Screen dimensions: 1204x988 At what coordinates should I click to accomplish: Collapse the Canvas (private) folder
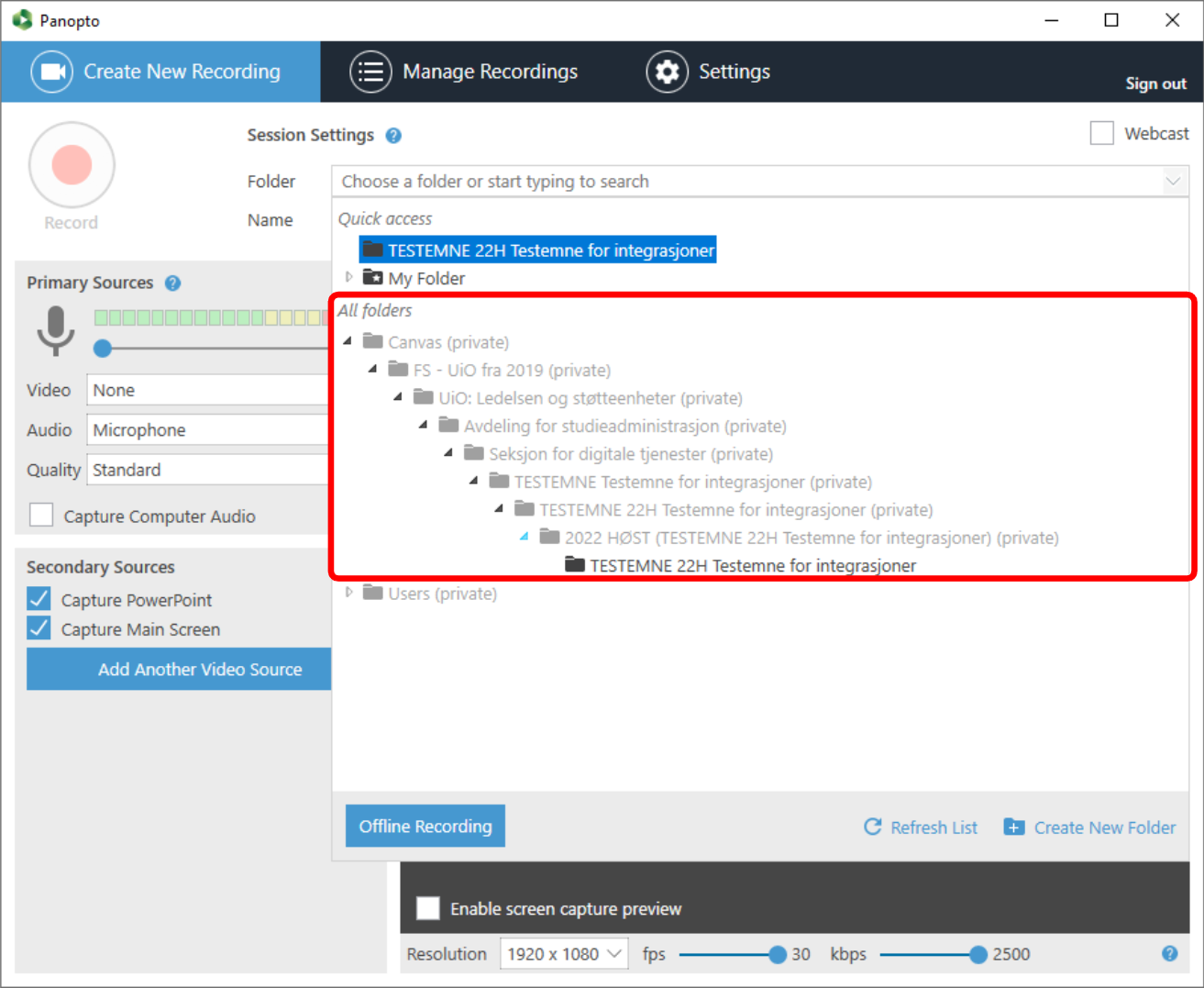348,341
